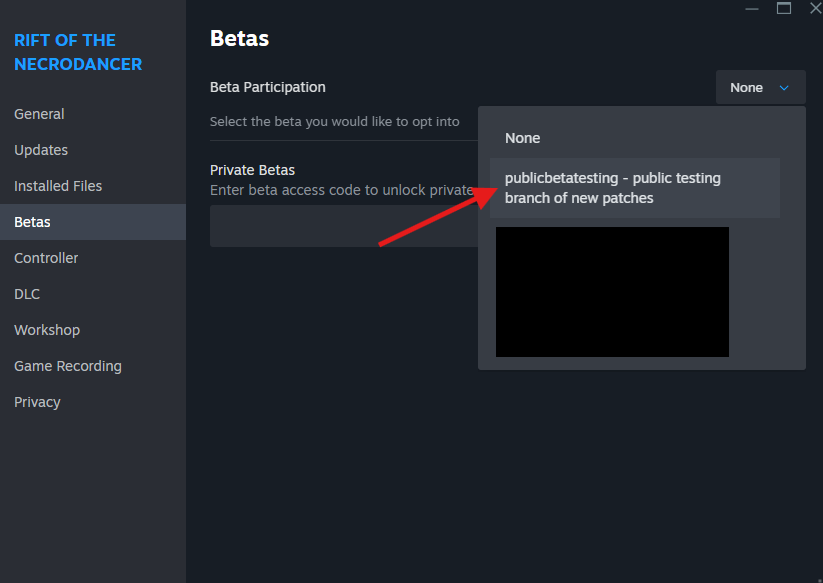Select the Betas sidebar item
Screen dimensions: 823x583
coord(93,222)
